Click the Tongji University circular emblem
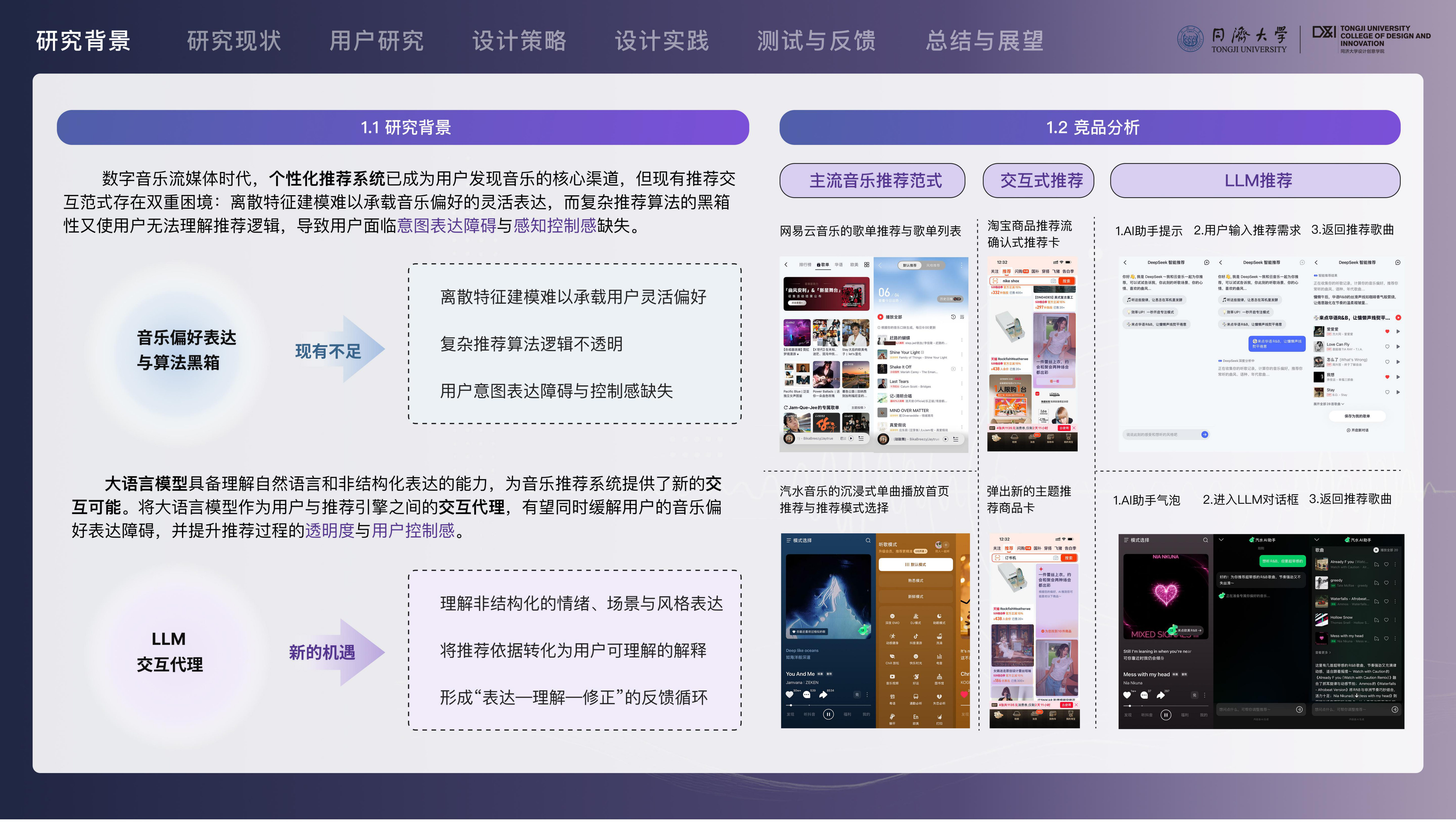This screenshot has width=1456, height=836. point(1190,39)
